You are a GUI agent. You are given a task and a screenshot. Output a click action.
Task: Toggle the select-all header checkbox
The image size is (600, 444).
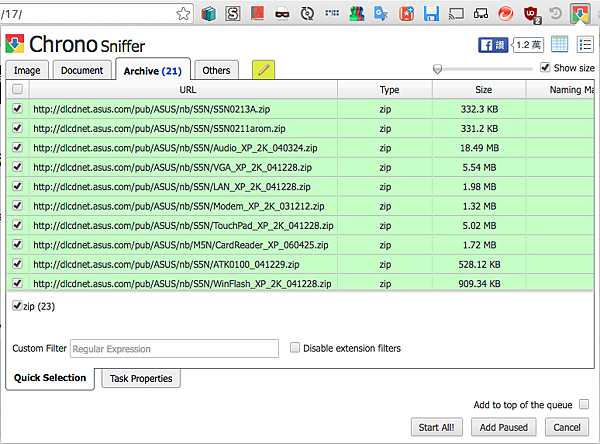coord(17,89)
